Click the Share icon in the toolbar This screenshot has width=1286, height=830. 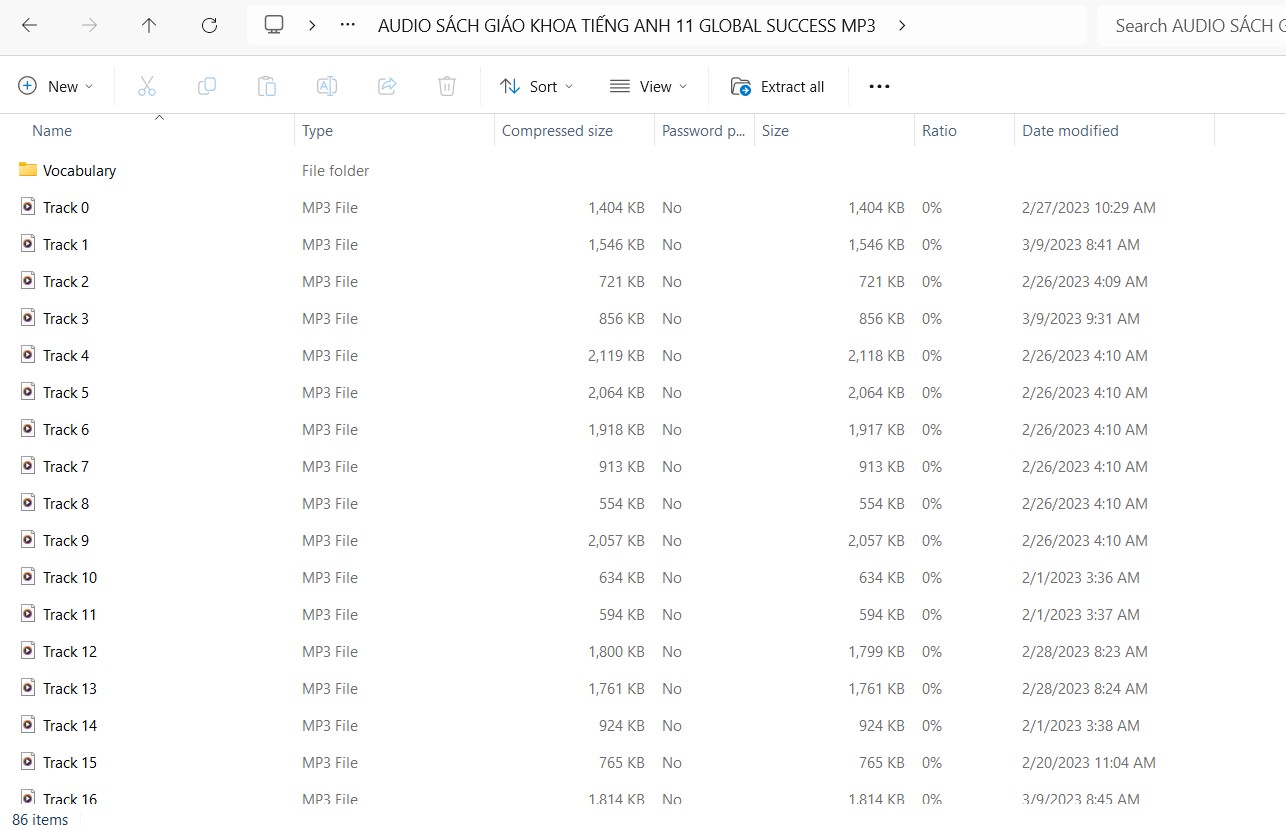click(x=387, y=86)
